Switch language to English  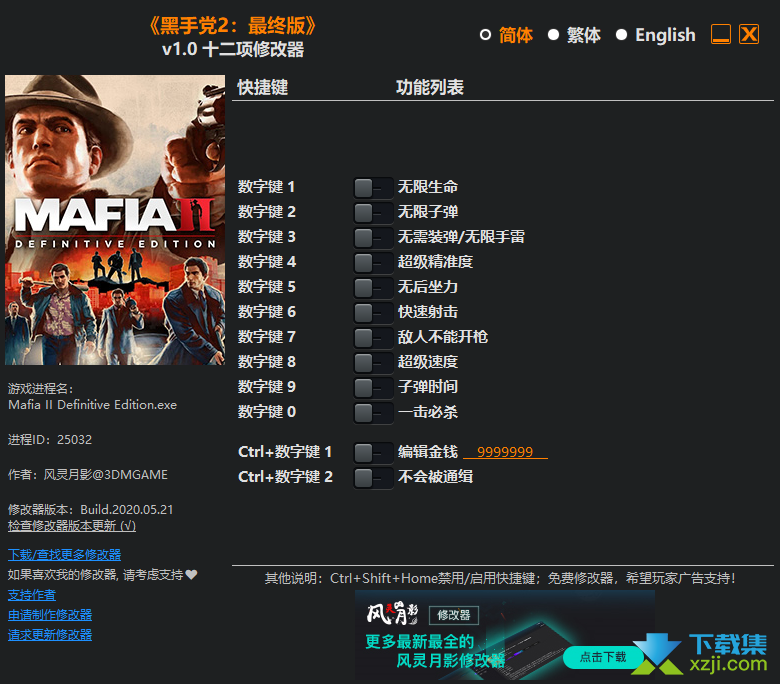coord(621,35)
